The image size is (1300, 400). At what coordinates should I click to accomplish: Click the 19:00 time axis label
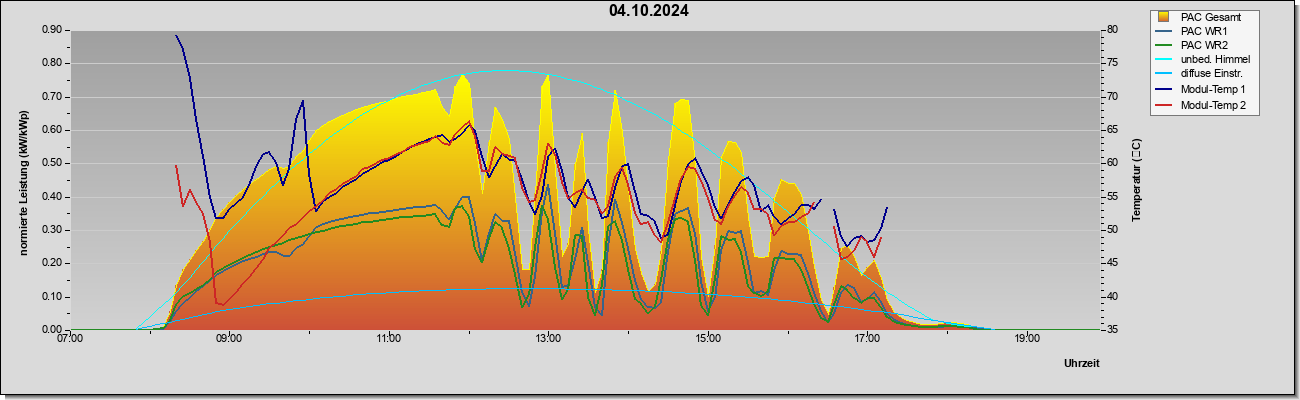point(1027,338)
